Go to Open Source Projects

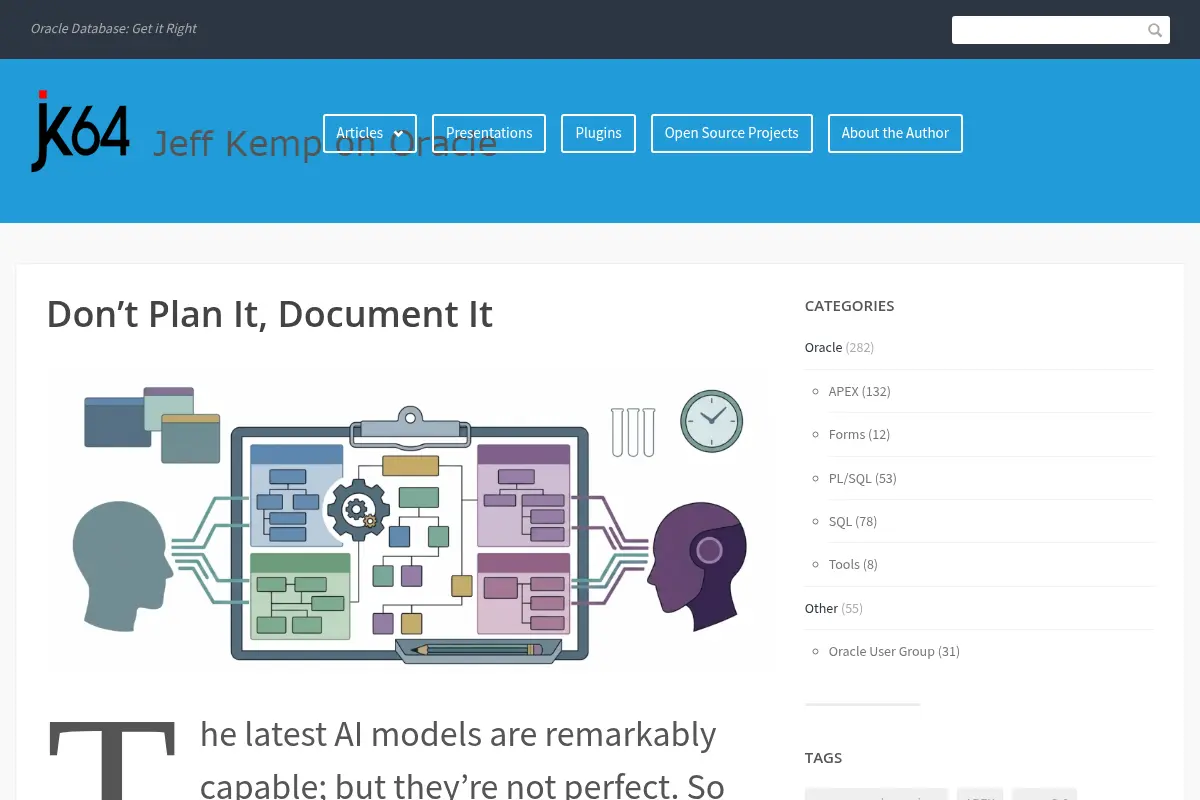point(731,133)
